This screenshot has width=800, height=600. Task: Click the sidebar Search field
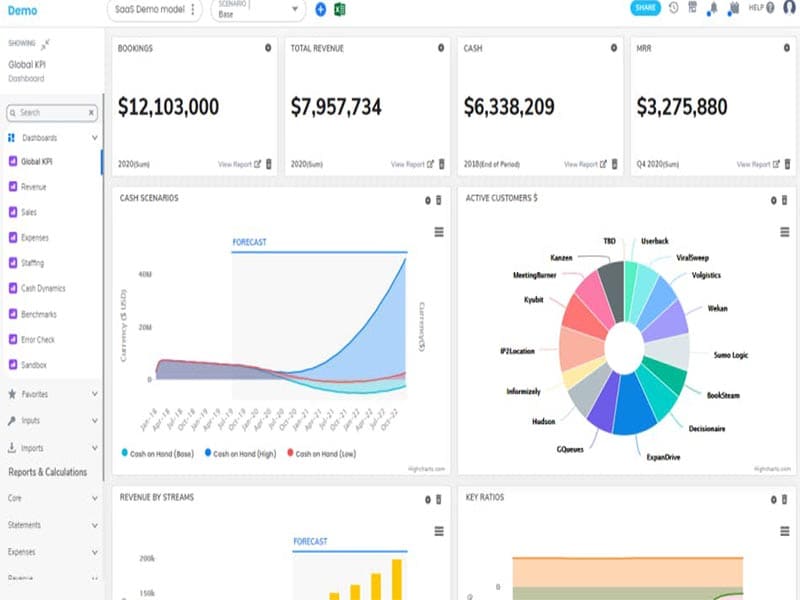tap(52, 113)
